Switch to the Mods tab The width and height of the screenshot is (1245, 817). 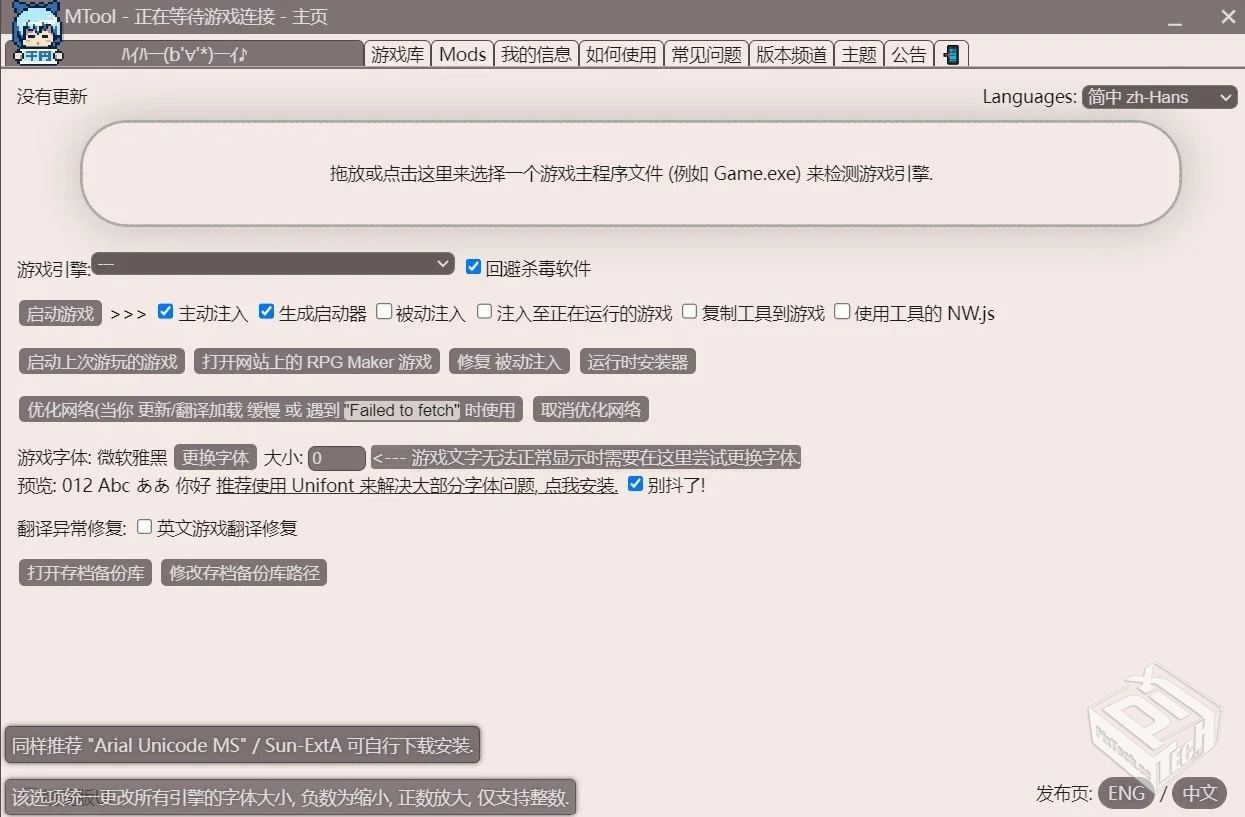point(462,54)
